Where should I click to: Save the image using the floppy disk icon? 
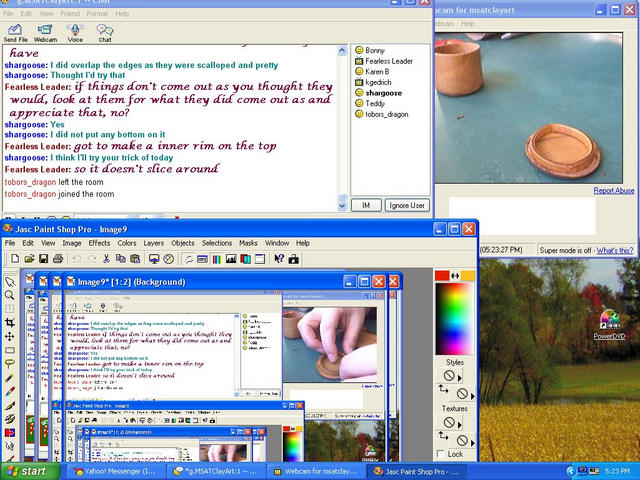(43, 258)
